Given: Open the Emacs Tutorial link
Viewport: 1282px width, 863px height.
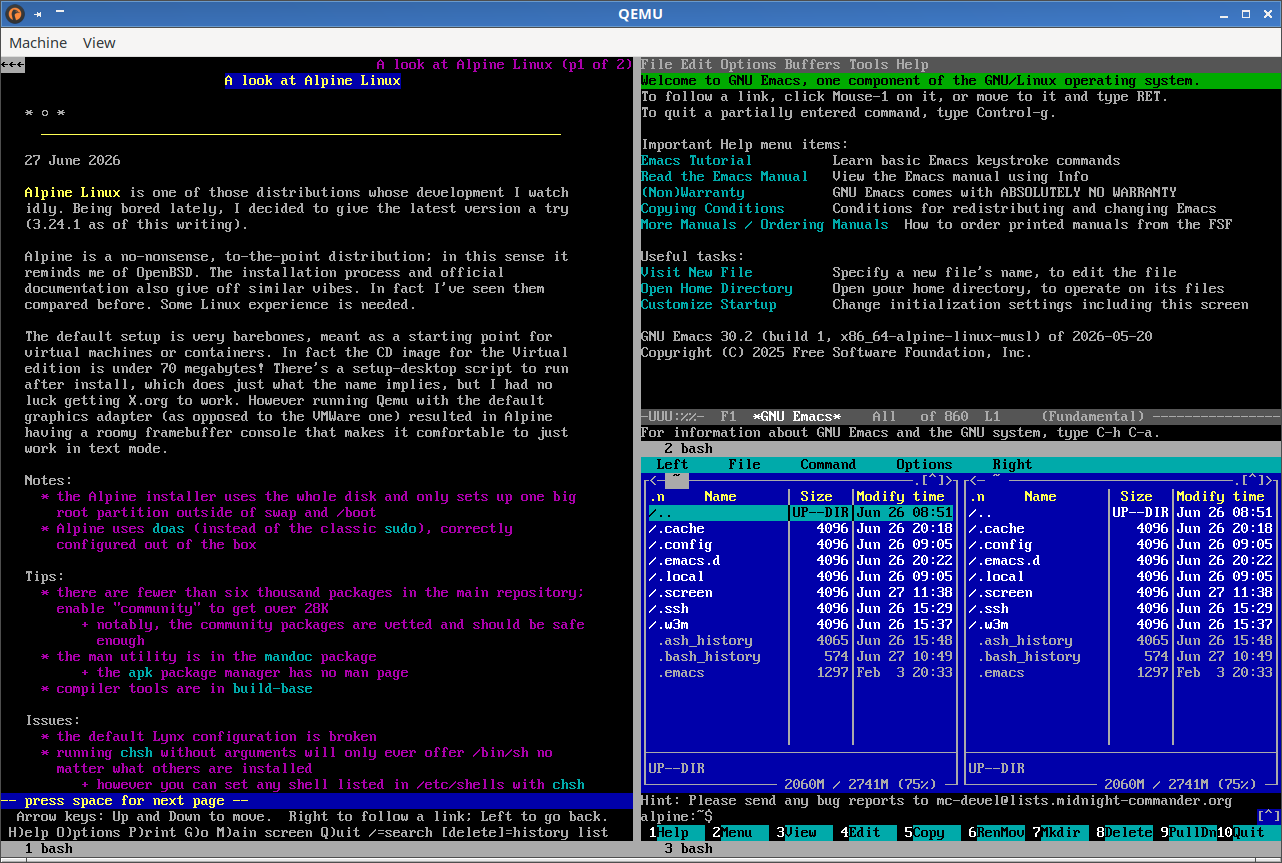Looking at the screenshot, I should coord(697,161).
